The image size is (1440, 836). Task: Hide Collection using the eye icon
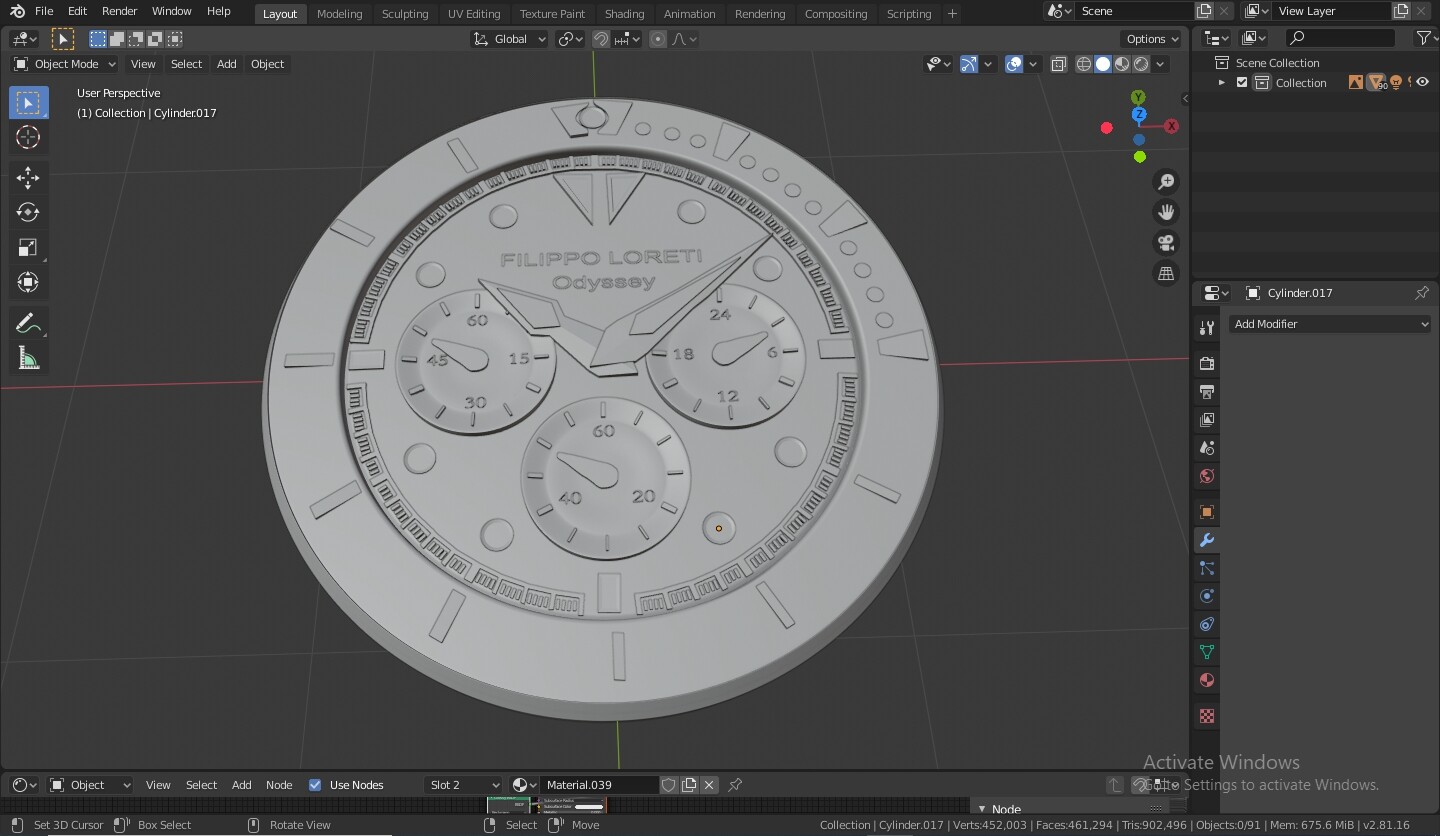[1423, 83]
